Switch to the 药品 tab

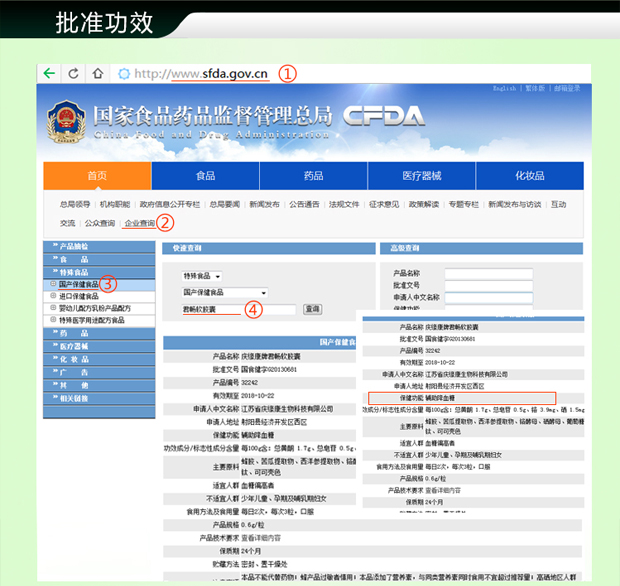pyautogui.click(x=314, y=176)
